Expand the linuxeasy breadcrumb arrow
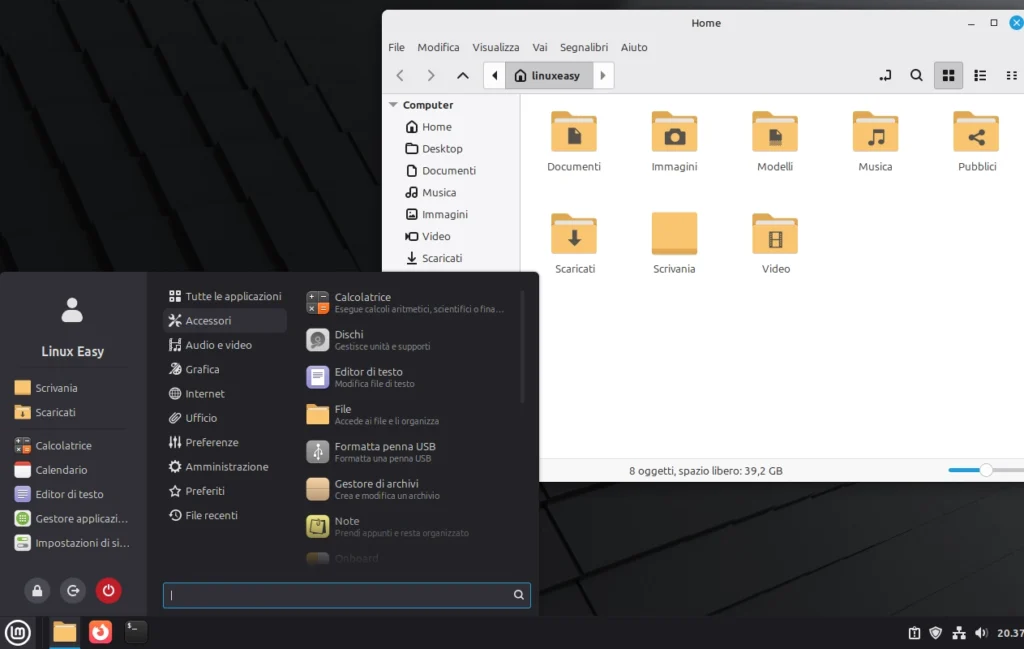 point(603,75)
